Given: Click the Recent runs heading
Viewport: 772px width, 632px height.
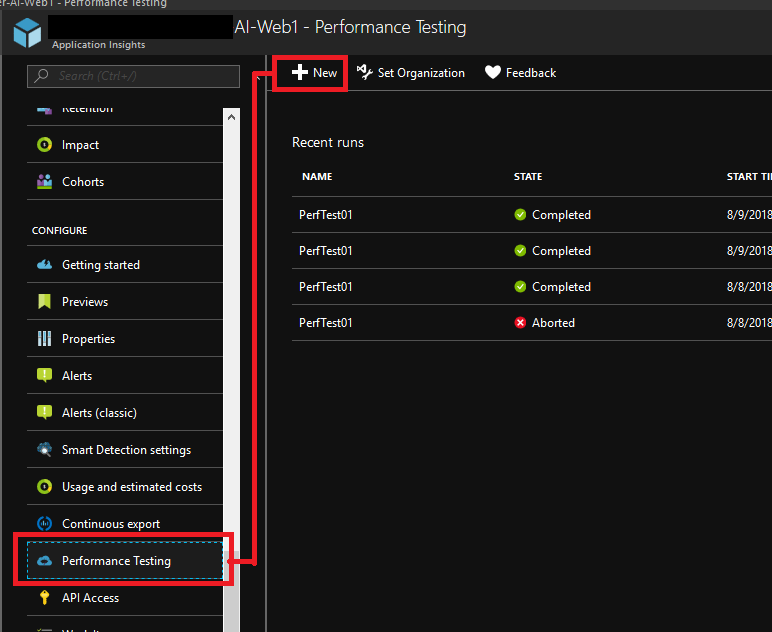Looking at the screenshot, I should [328, 143].
